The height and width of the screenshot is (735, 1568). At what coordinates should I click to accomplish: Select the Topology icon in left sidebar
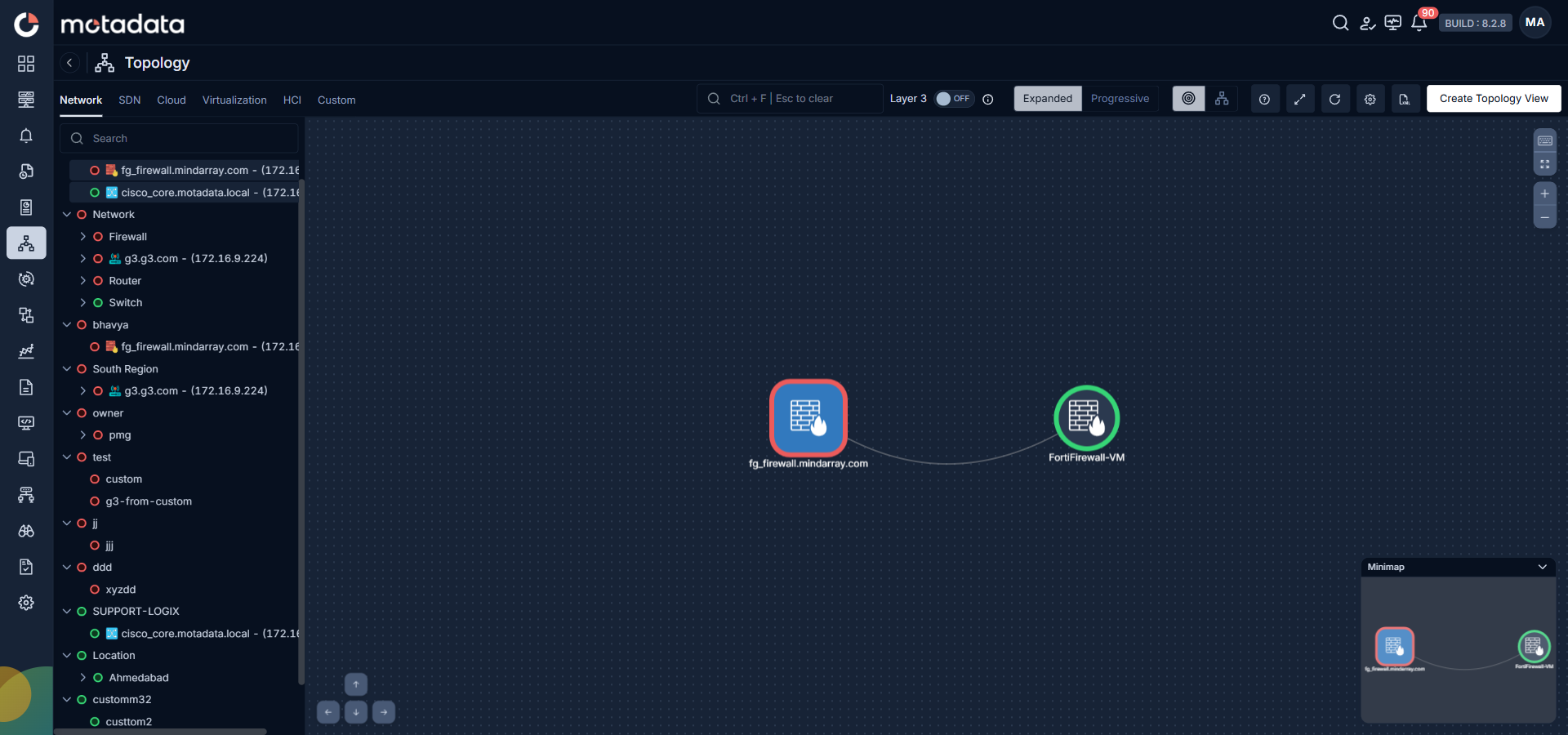[x=26, y=243]
